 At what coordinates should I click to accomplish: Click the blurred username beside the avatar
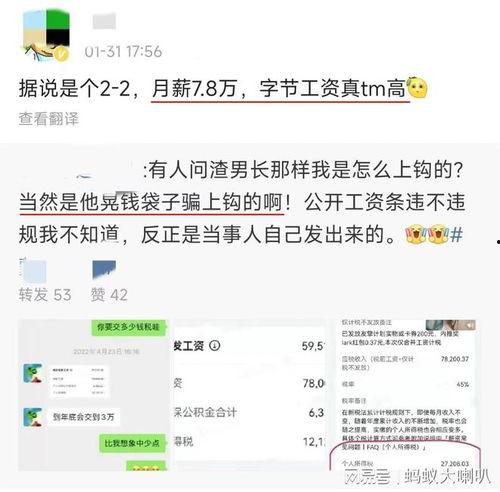(x=104, y=21)
